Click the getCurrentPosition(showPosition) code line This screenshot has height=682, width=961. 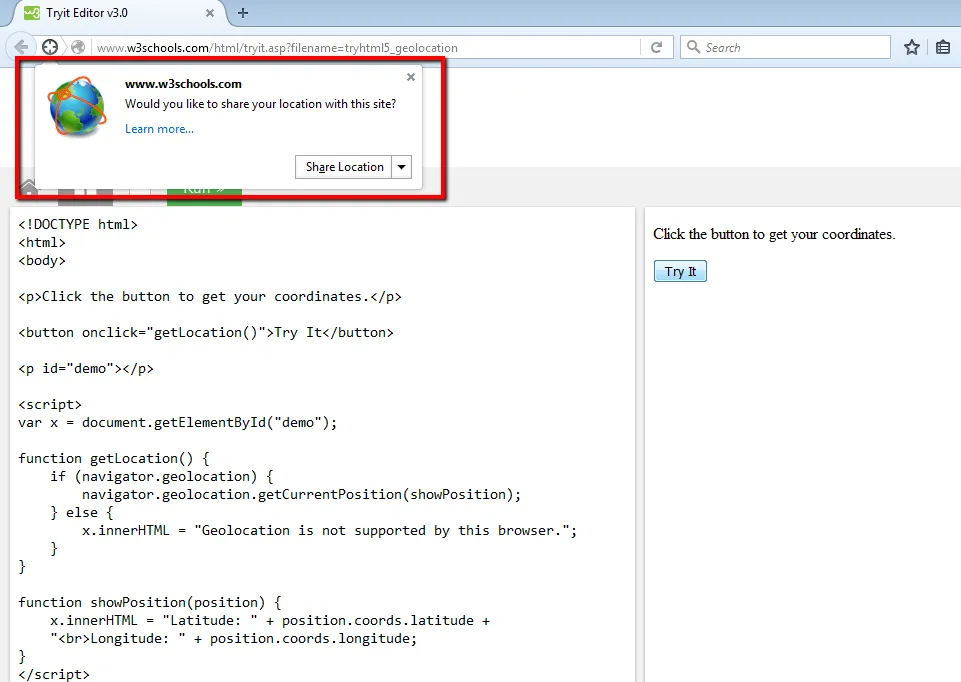(x=302, y=494)
